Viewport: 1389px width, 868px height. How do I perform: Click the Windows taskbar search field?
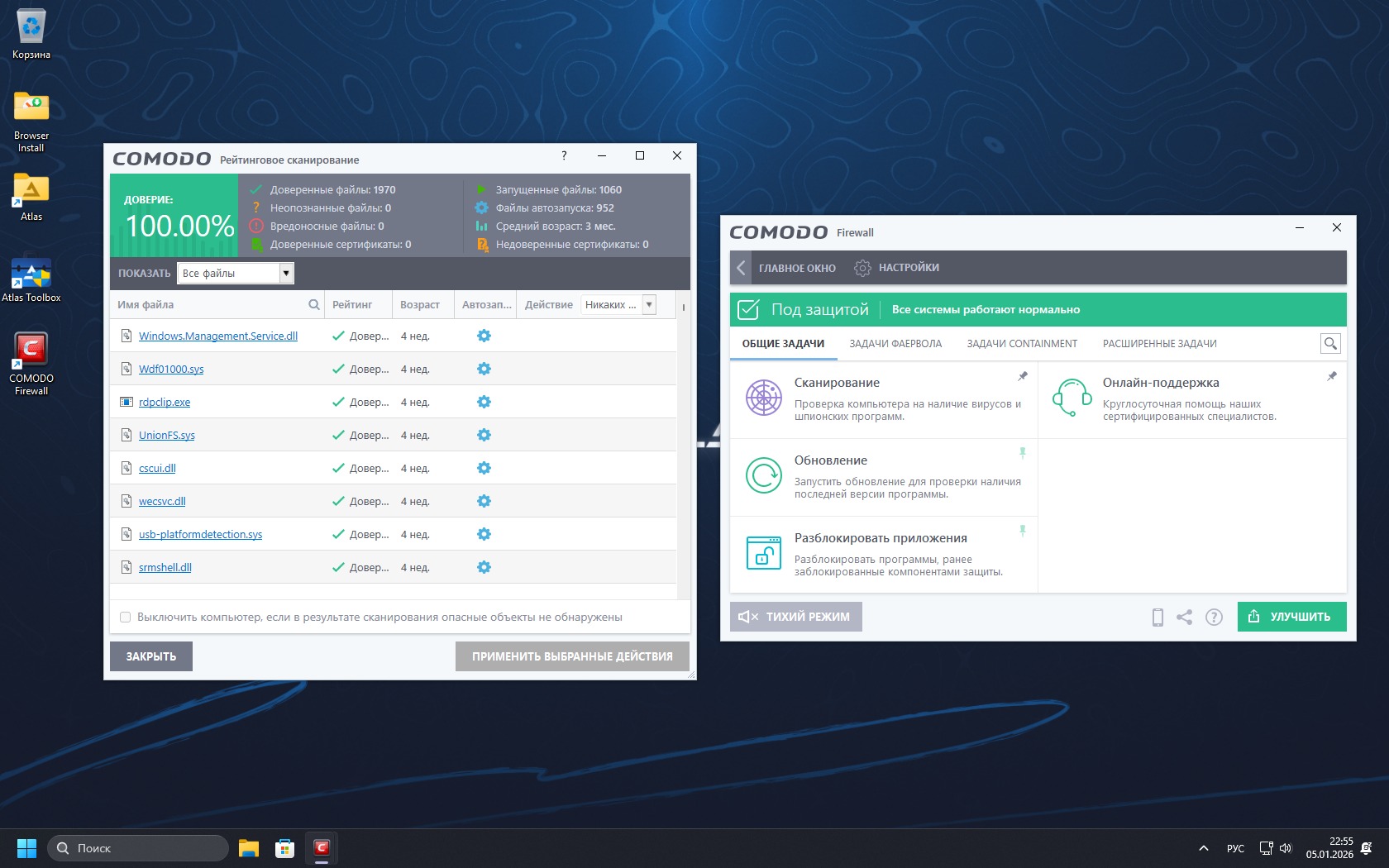(138, 848)
